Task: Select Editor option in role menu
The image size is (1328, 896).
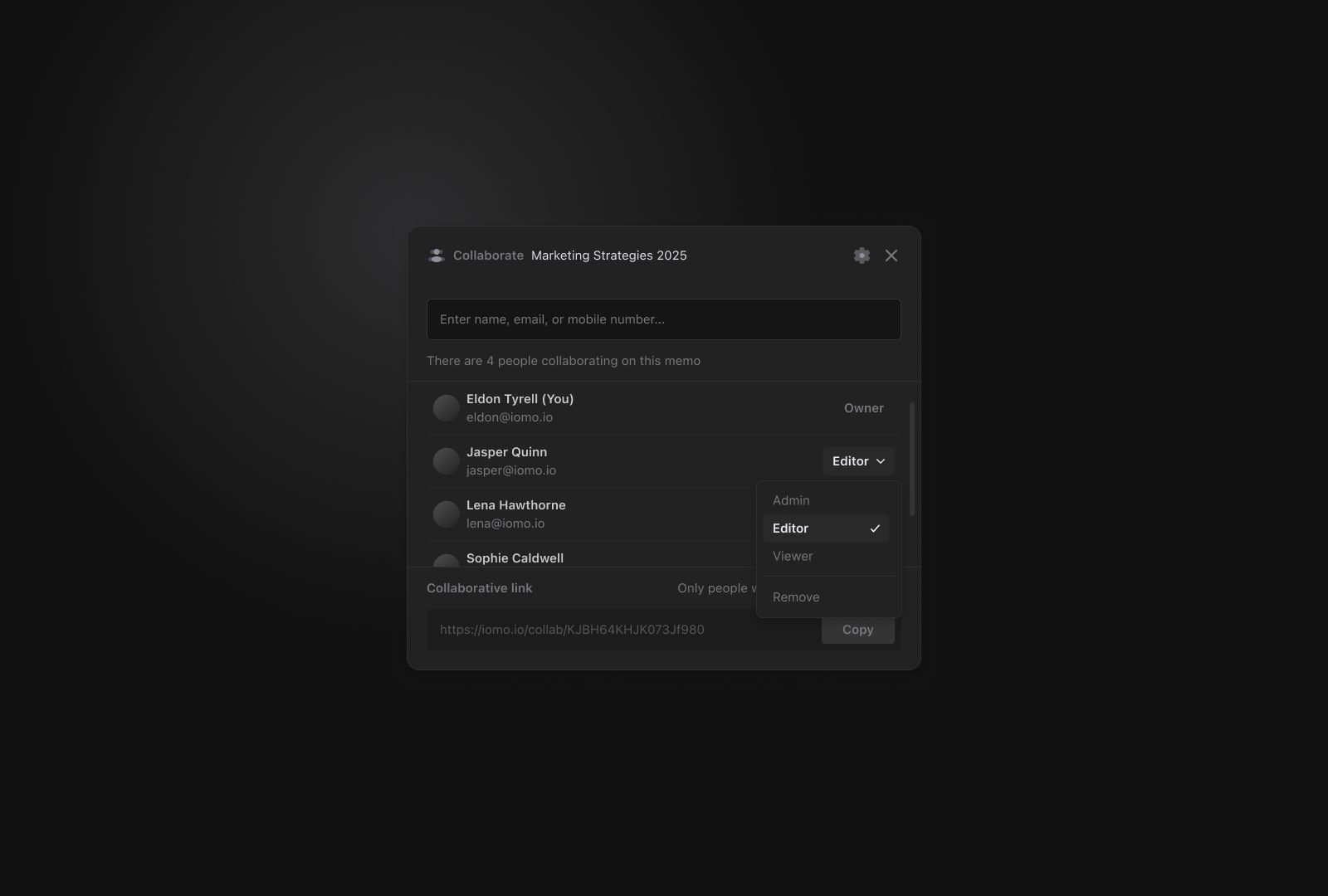Action: [x=826, y=528]
